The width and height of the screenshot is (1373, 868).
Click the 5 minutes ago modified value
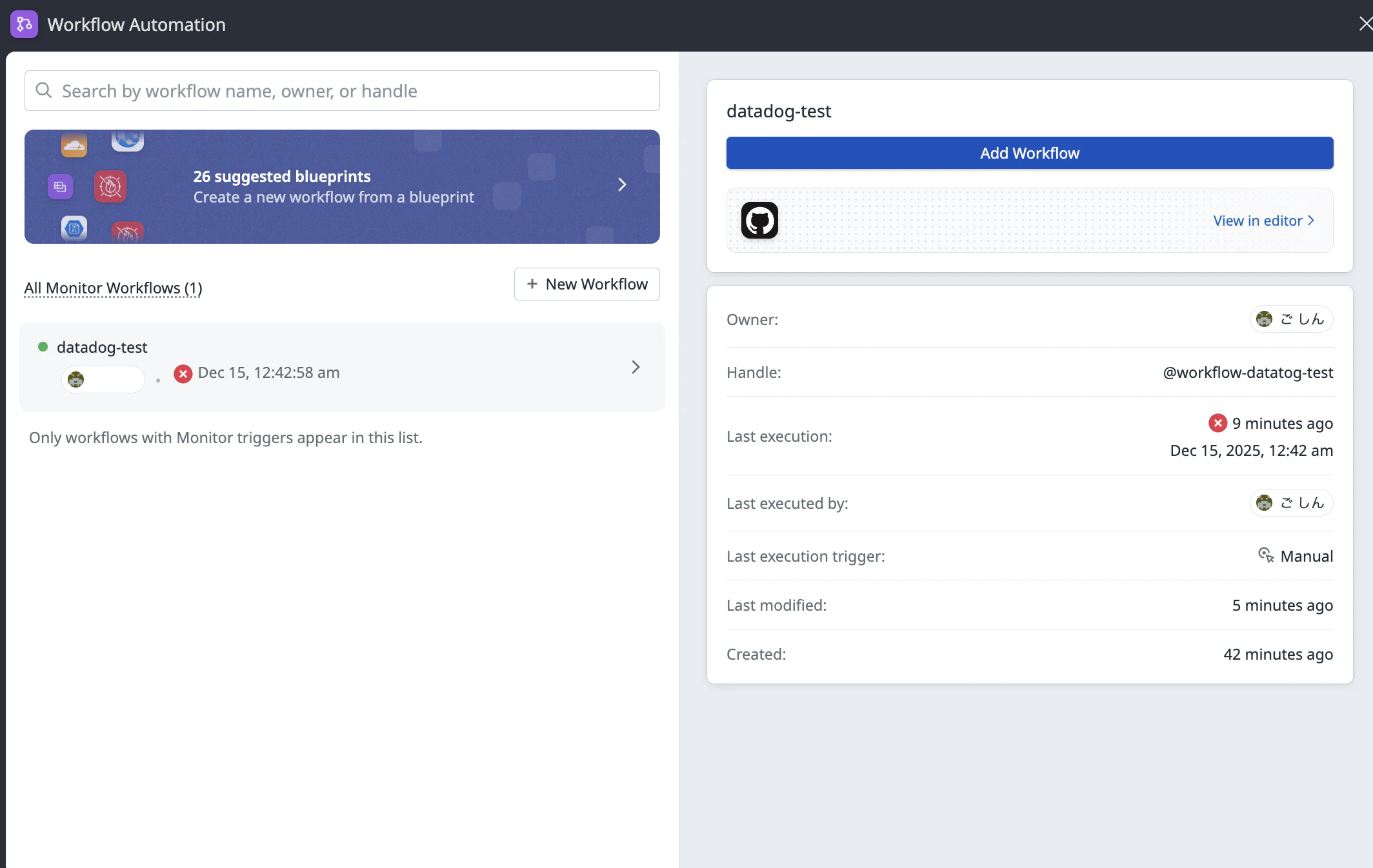1283,606
